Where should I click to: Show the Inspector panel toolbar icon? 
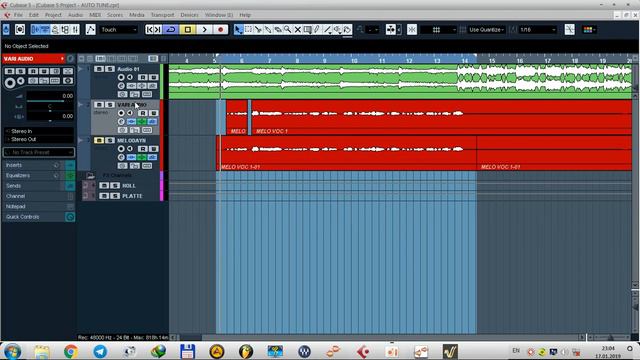(36, 29)
